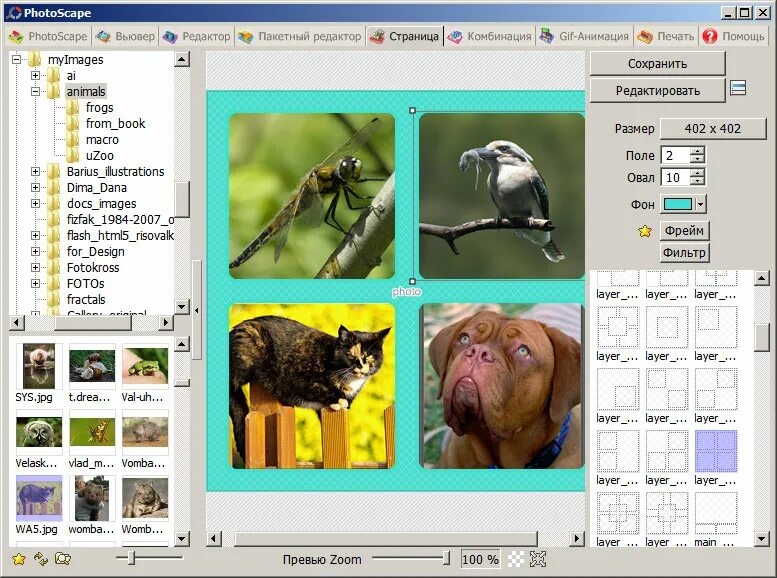The image size is (777, 578).
Task: Expand the Dima_Dana folder node
Action: [35, 187]
